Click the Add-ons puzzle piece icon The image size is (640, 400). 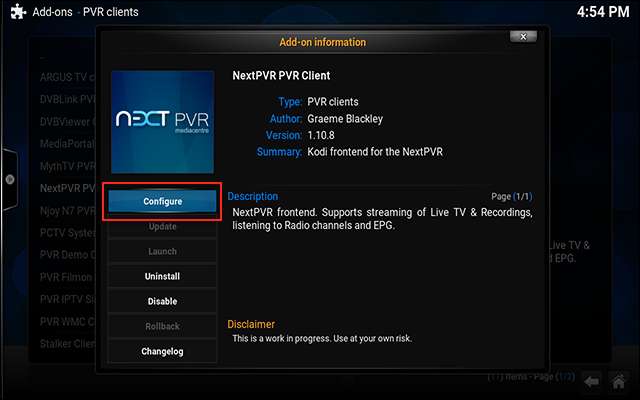coord(18,12)
